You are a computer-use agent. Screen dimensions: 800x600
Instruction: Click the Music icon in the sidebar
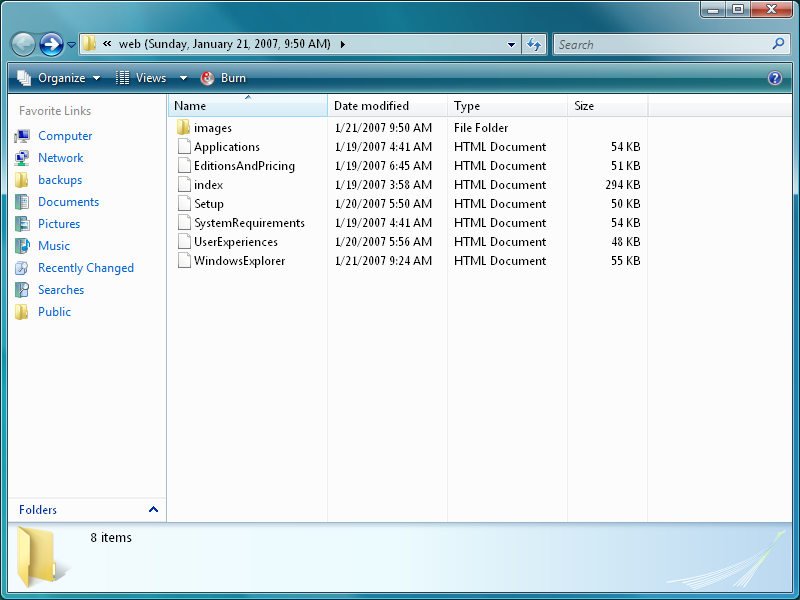point(22,246)
